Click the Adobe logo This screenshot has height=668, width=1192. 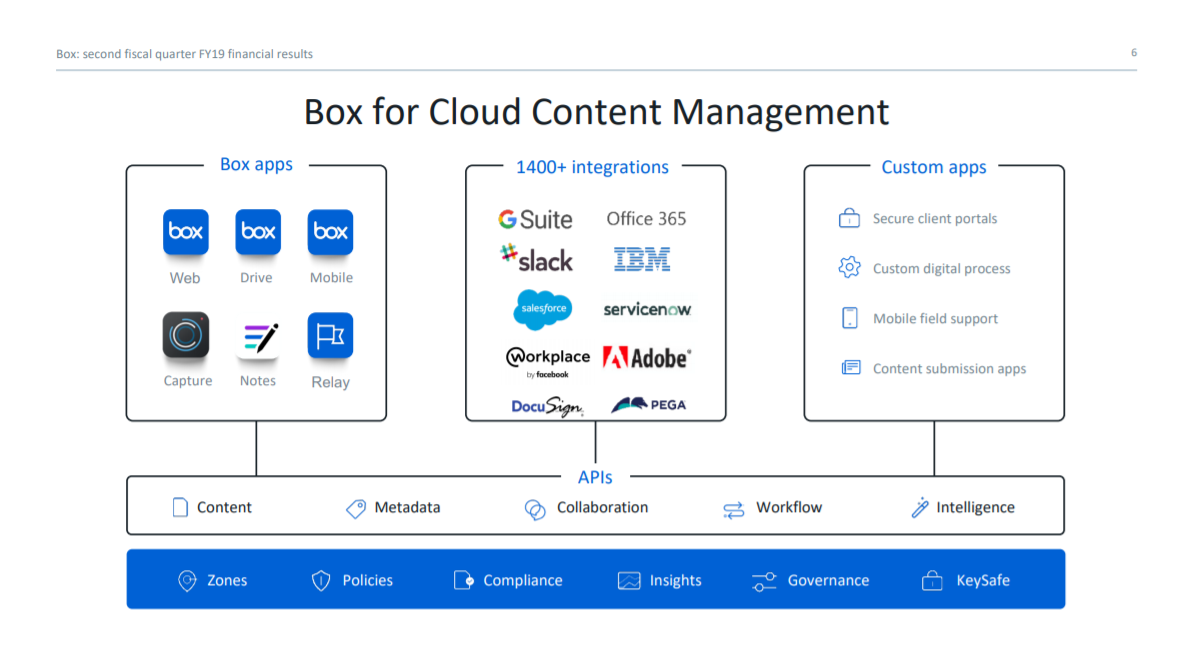click(x=647, y=357)
